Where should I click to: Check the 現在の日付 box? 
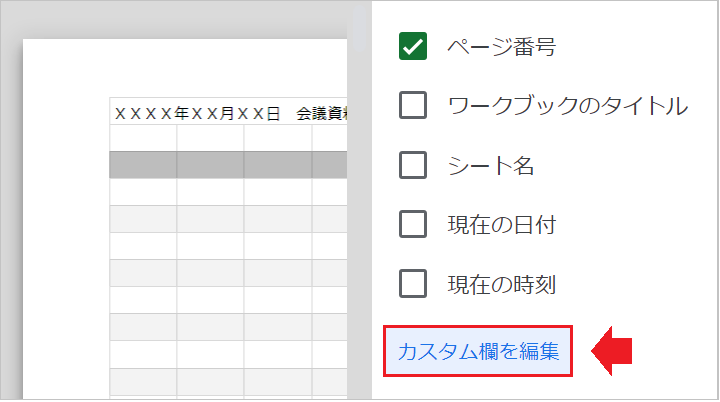(x=413, y=225)
